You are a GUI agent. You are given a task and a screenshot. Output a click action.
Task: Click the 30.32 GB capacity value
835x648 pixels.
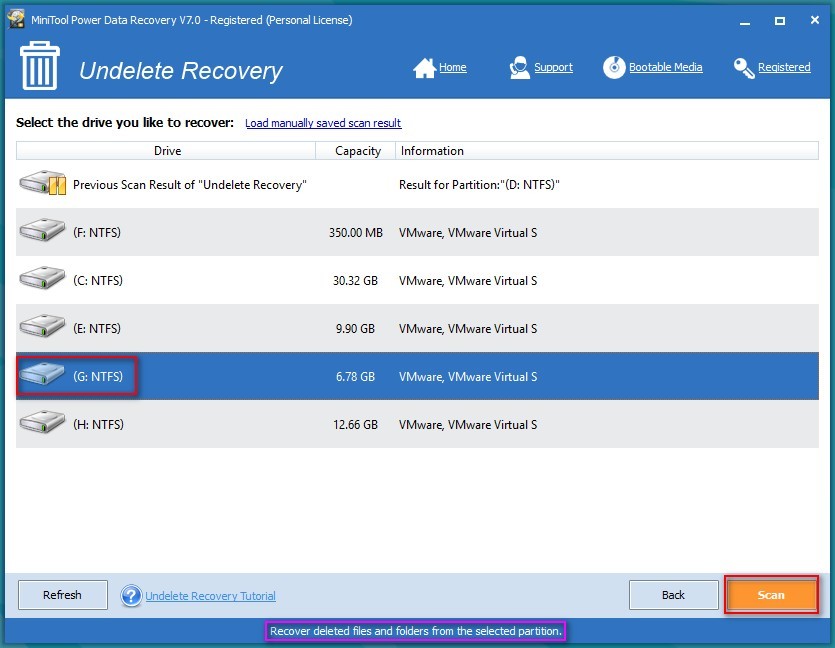(x=355, y=281)
